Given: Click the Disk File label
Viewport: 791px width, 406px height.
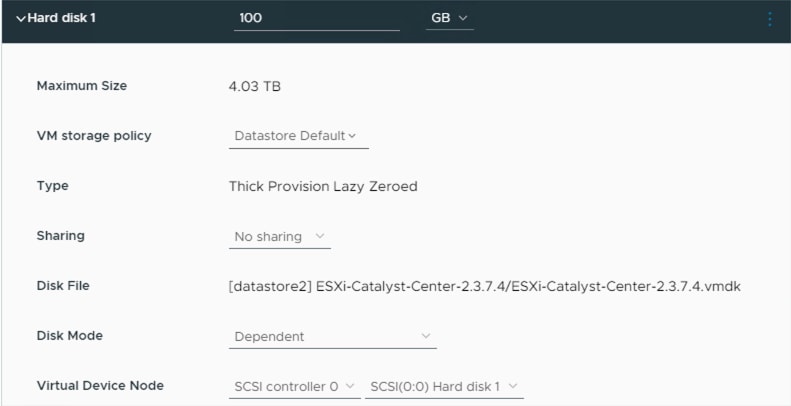Looking at the screenshot, I should 63,285.
